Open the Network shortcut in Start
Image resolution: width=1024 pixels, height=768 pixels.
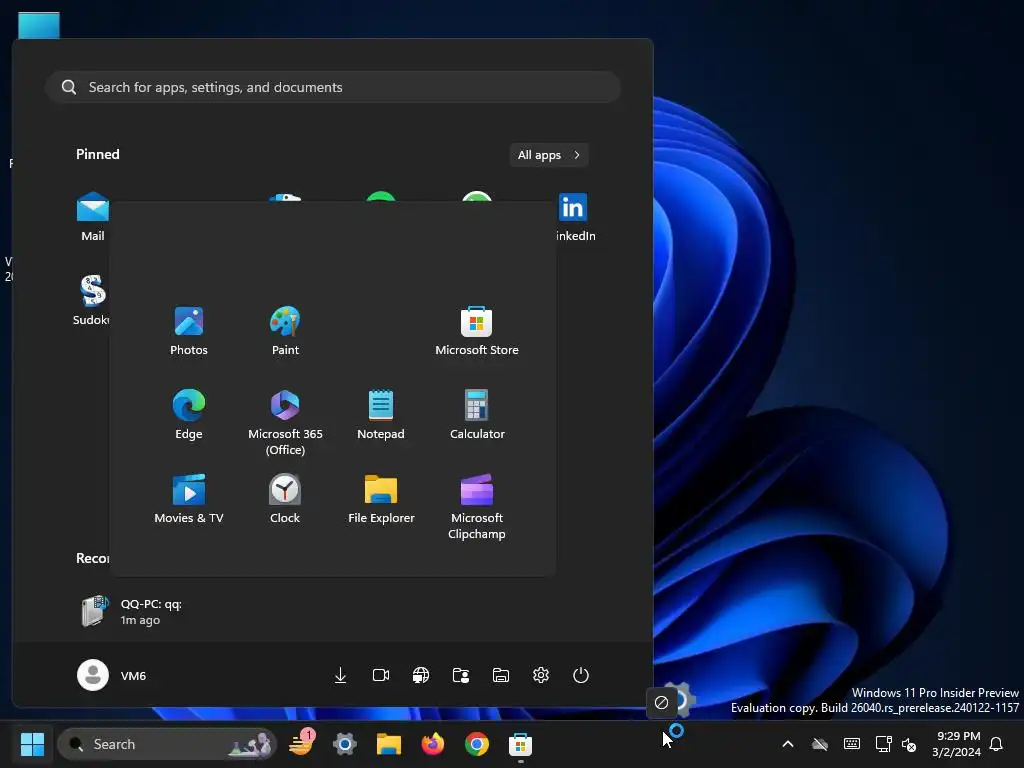(421, 675)
